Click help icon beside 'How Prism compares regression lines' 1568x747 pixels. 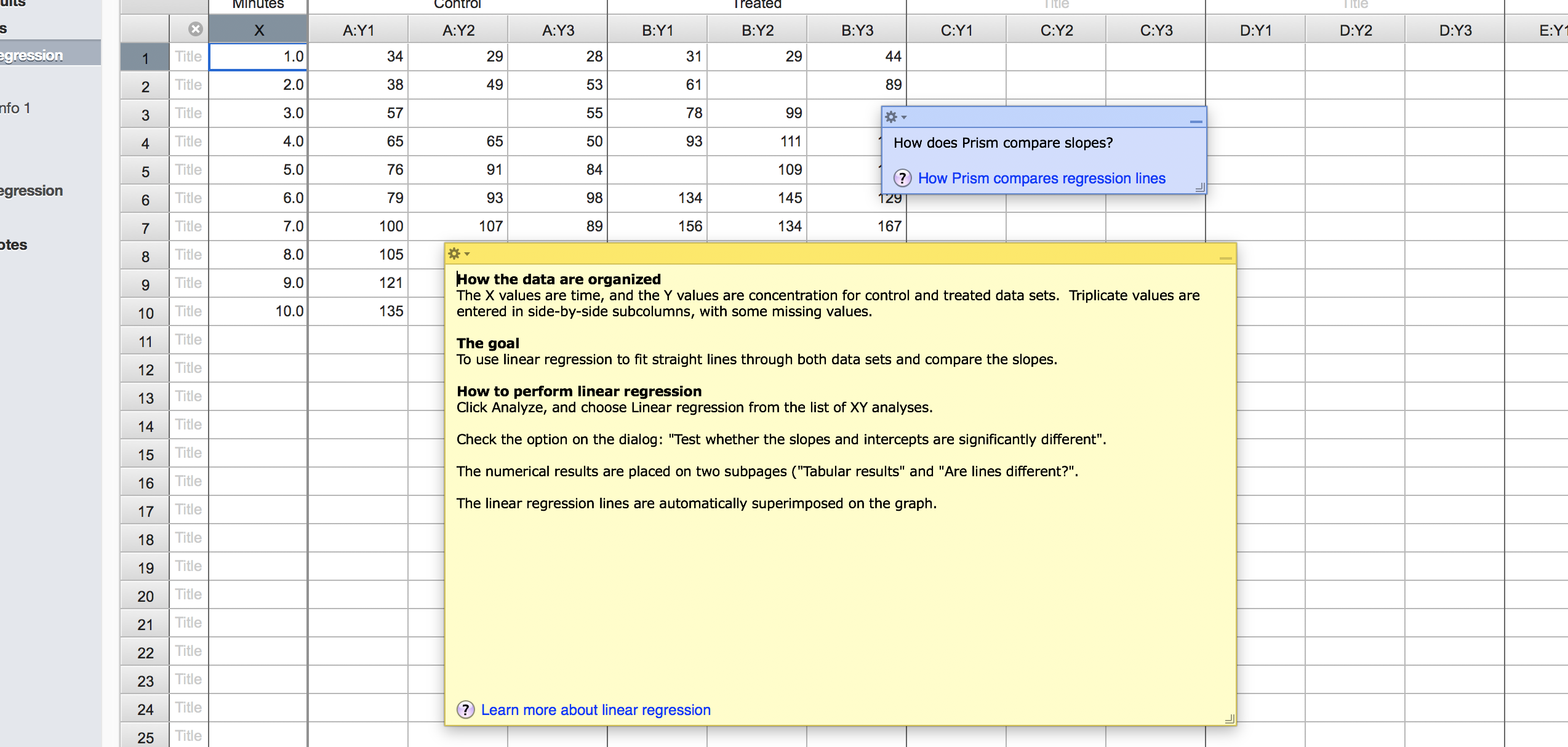click(902, 178)
